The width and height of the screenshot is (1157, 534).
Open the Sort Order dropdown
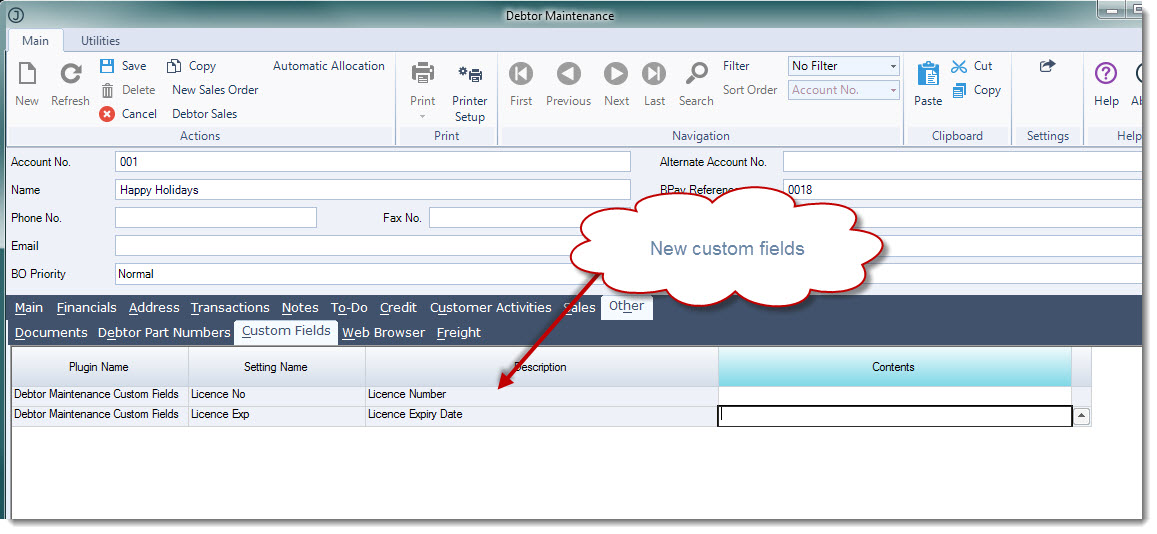point(844,90)
